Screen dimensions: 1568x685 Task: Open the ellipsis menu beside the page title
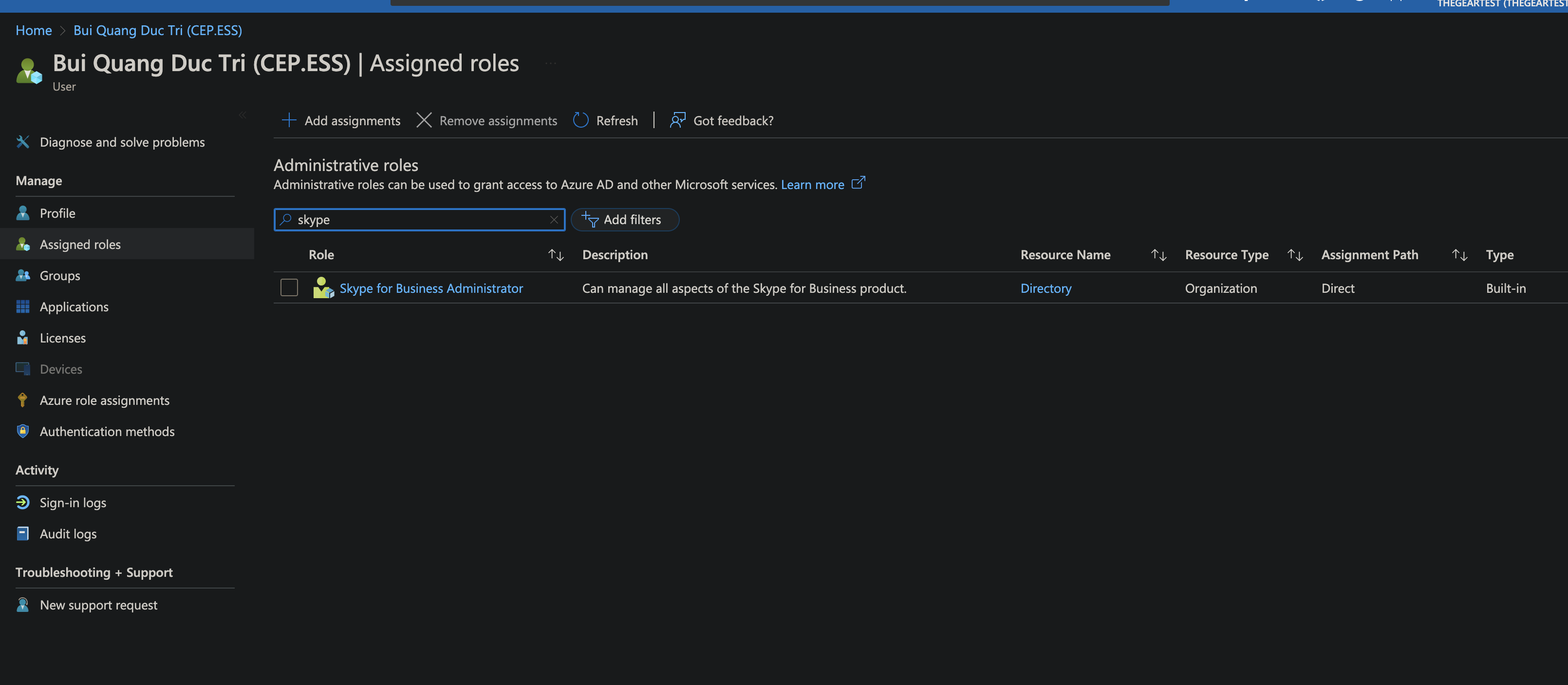coord(550,63)
